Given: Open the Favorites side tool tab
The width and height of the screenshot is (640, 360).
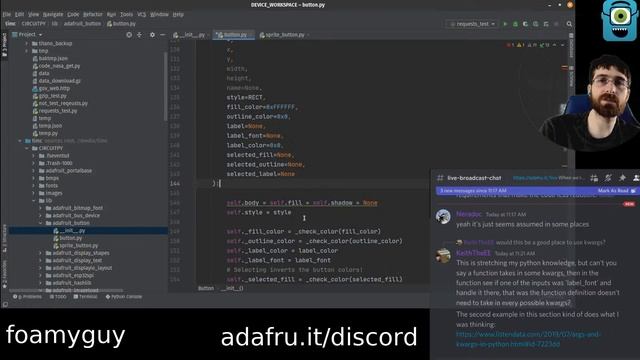Looking at the screenshot, I should 4,273.
